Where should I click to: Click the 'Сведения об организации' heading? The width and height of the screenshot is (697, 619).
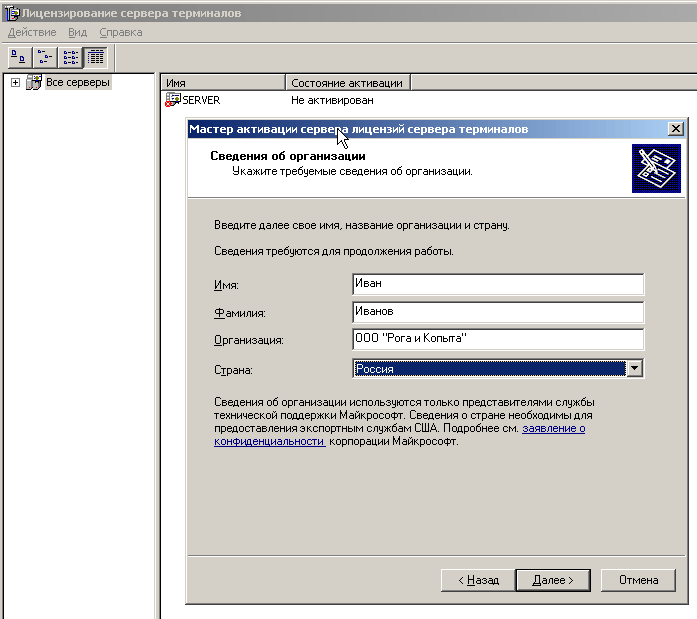click(x=288, y=156)
